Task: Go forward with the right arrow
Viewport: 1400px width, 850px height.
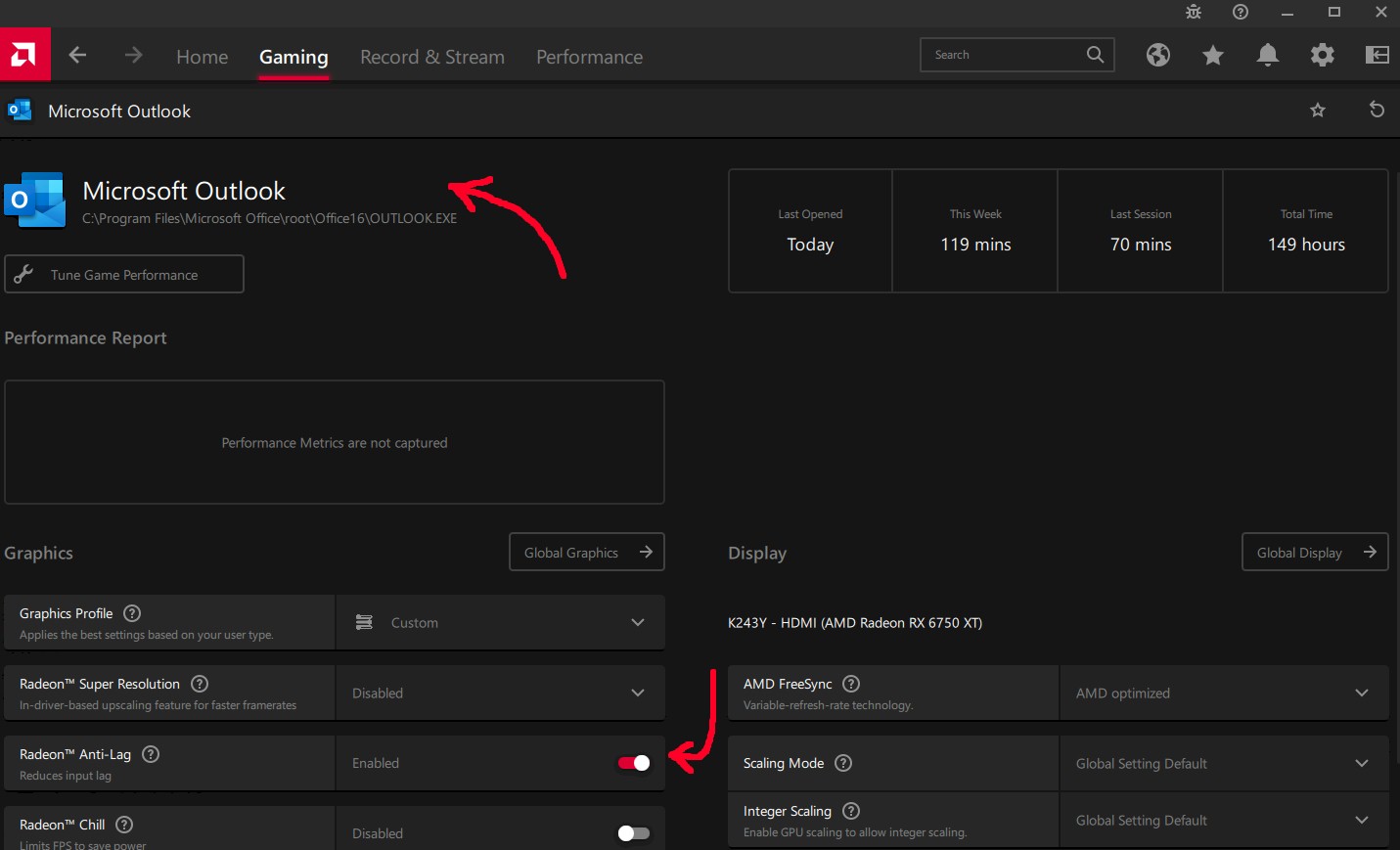Action: pos(134,56)
